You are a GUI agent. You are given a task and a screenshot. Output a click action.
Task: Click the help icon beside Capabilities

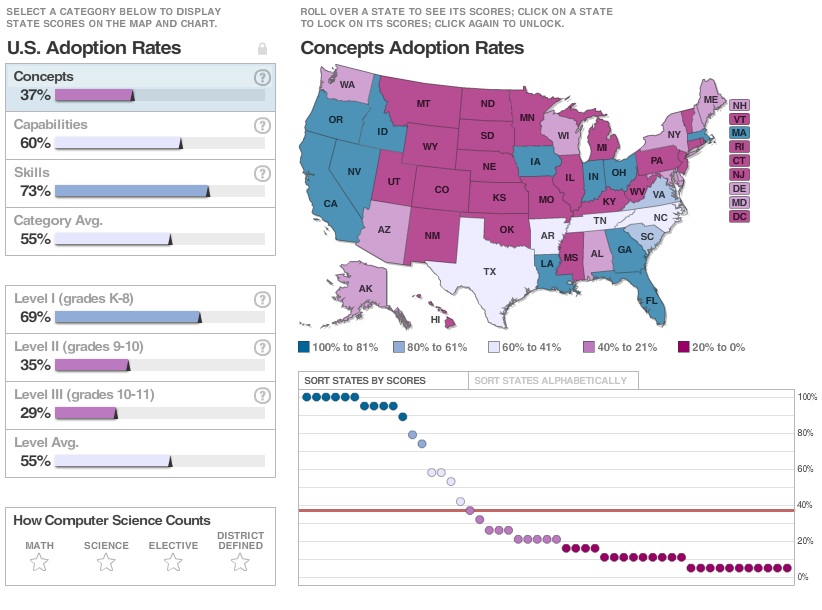coord(262,126)
